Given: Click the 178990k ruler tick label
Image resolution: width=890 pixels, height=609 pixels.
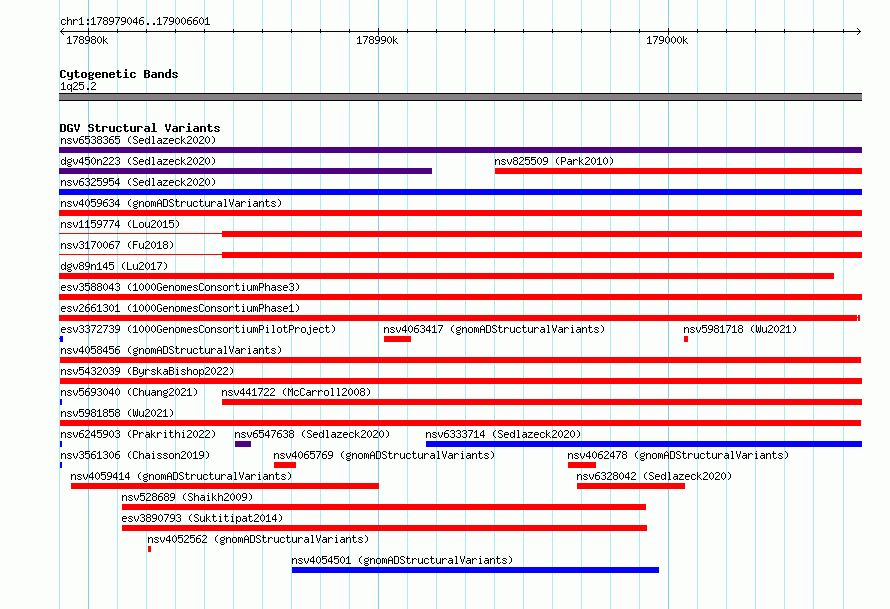Looking at the screenshot, I should [377, 40].
